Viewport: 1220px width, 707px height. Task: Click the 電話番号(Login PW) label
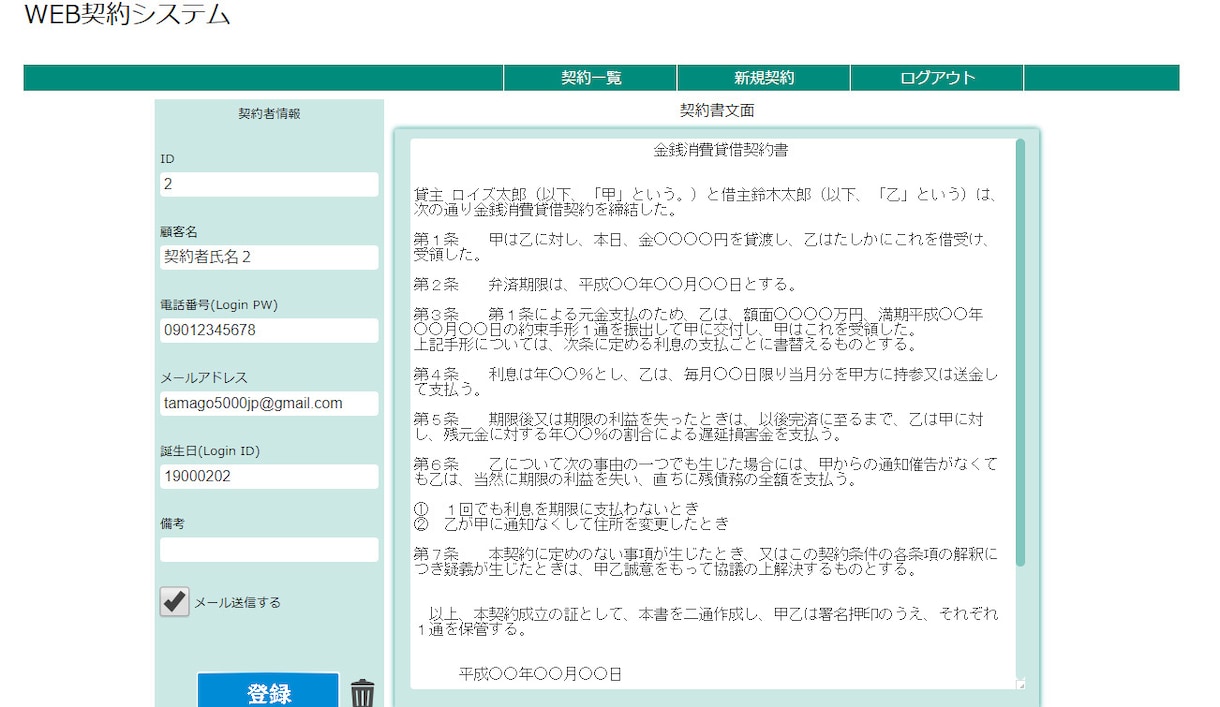[218, 305]
